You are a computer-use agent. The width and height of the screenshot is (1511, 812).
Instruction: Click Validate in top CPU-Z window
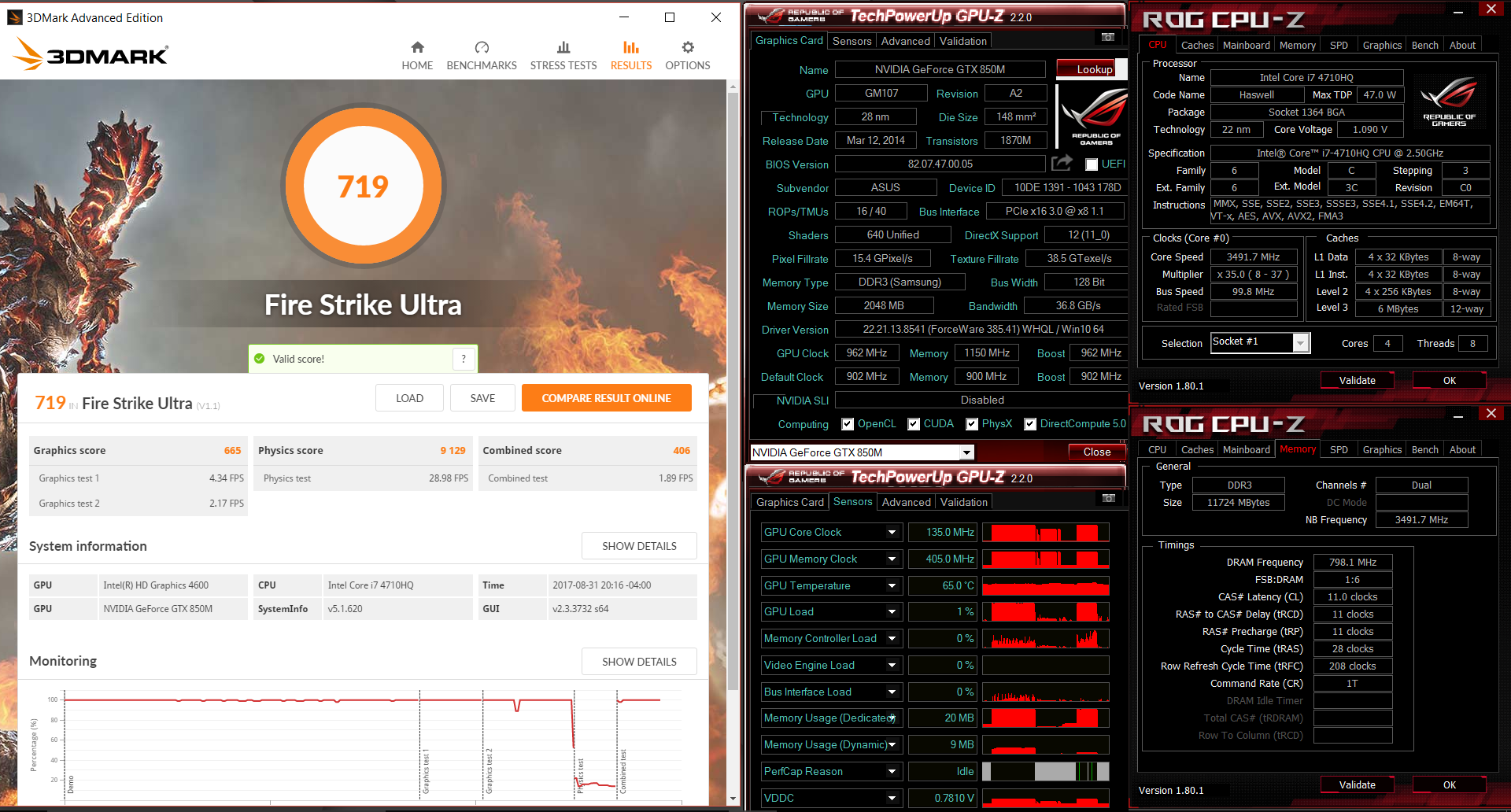coord(1357,381)
